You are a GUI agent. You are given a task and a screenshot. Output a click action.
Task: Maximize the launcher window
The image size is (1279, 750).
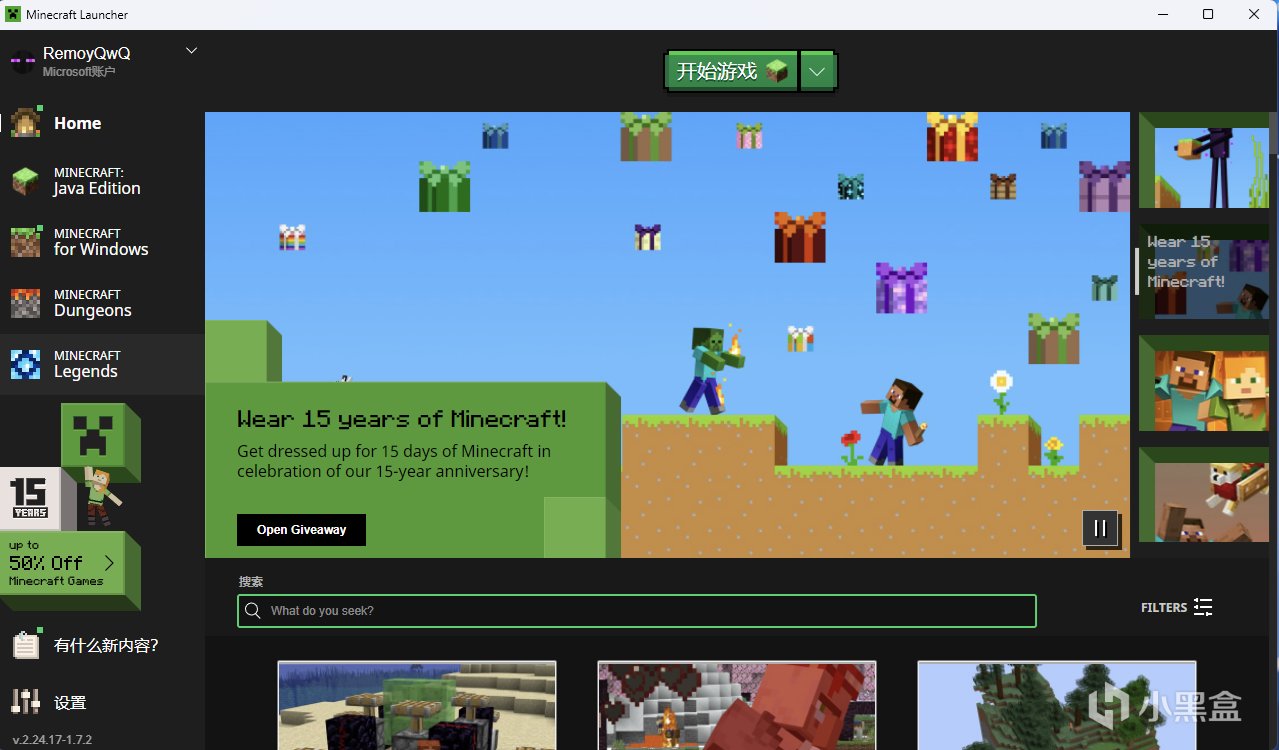point(1208,14)
